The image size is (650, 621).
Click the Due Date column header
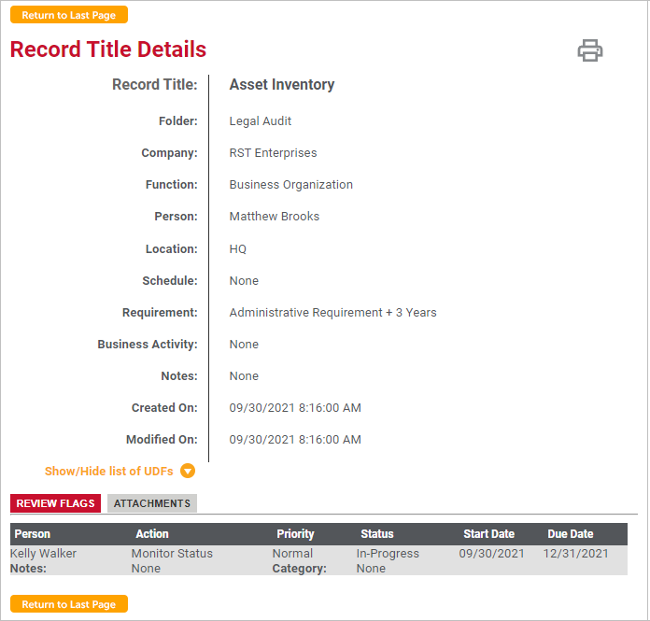click(570, 534)
